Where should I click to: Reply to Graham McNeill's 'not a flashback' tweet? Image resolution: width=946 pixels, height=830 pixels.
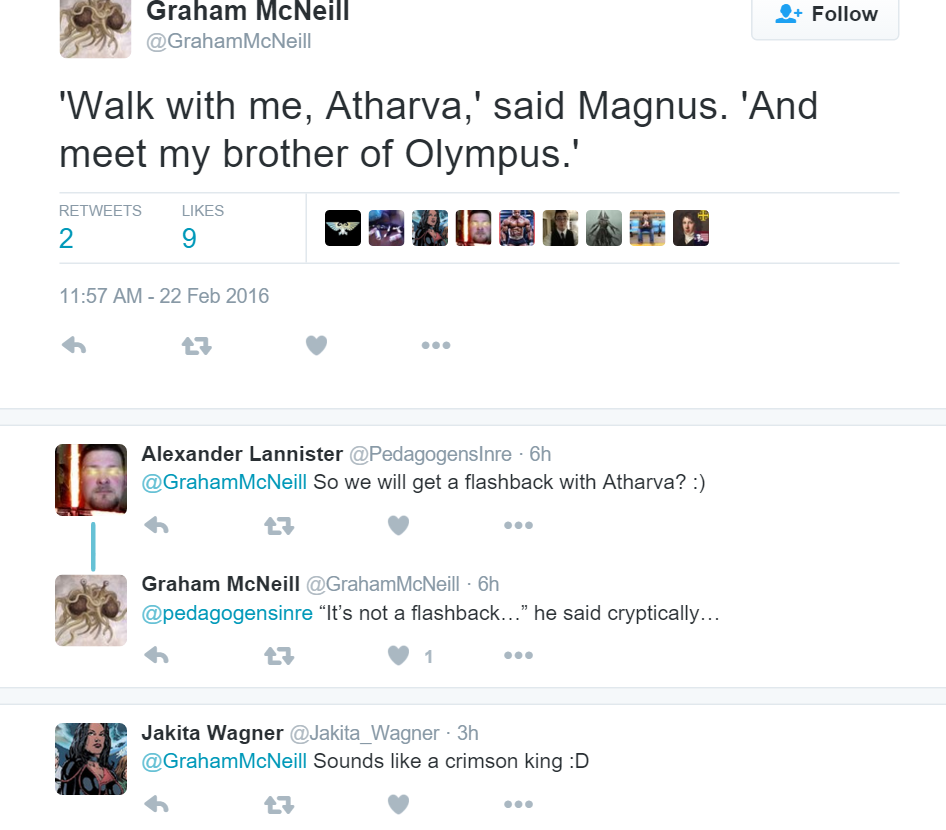(x=157, y=656)
